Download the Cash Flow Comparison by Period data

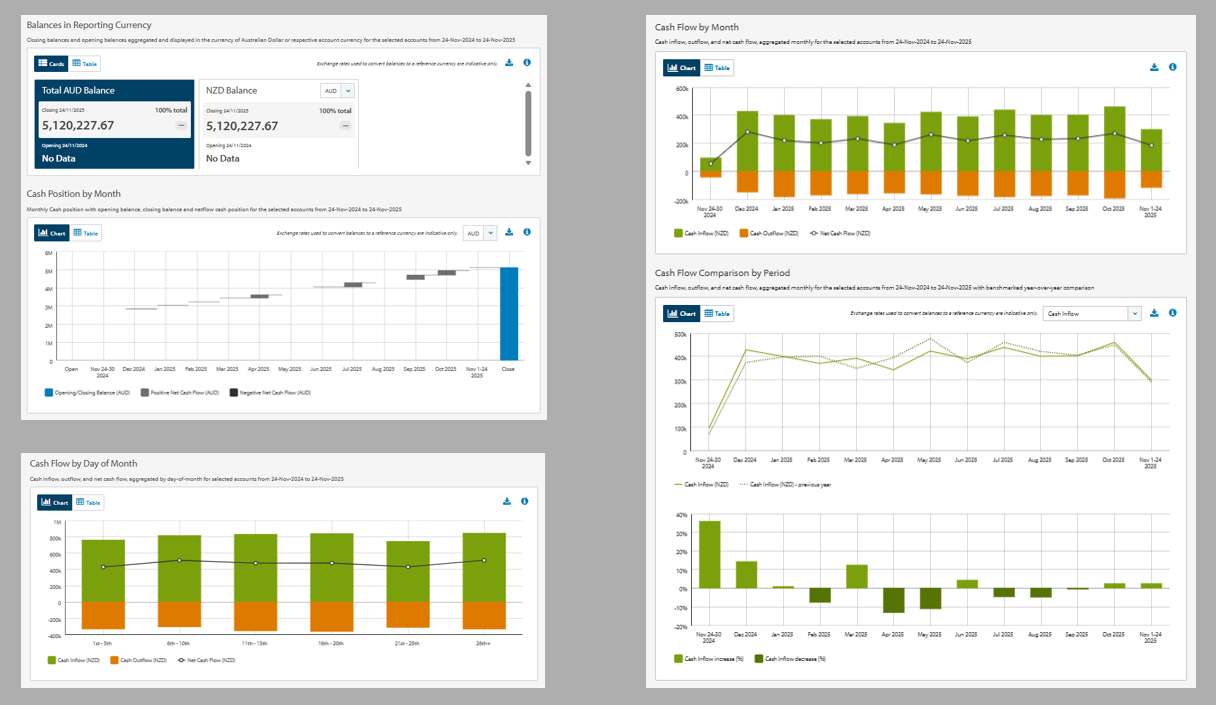coord(1155,313)
